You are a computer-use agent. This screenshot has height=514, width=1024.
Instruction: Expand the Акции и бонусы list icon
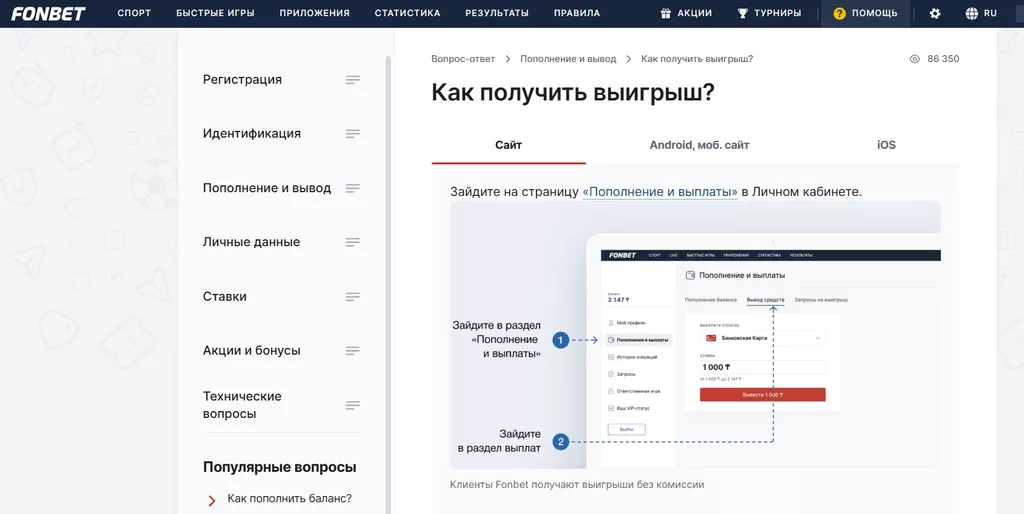click(353, 351)
